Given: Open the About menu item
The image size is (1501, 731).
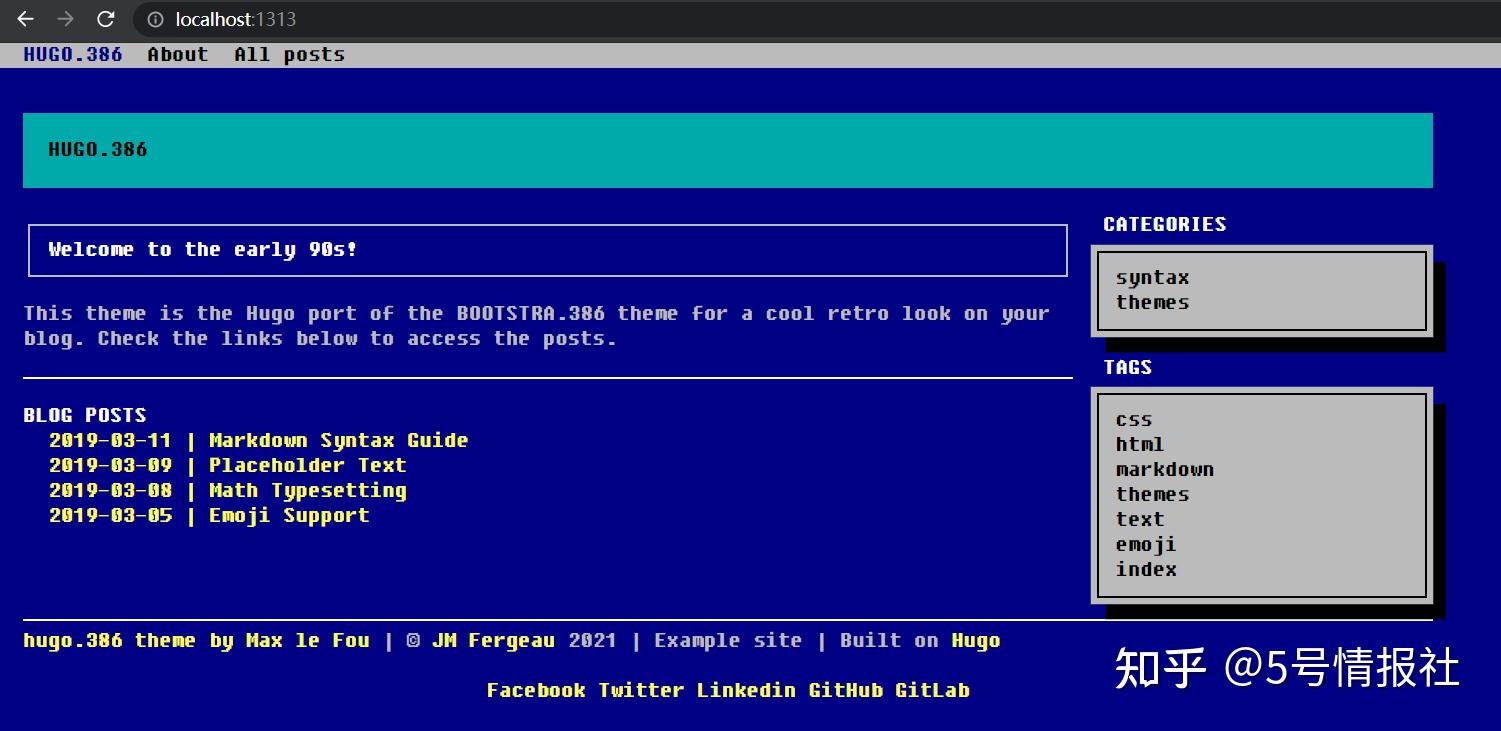Looking at the screenshot, I should tap(177, 55).
